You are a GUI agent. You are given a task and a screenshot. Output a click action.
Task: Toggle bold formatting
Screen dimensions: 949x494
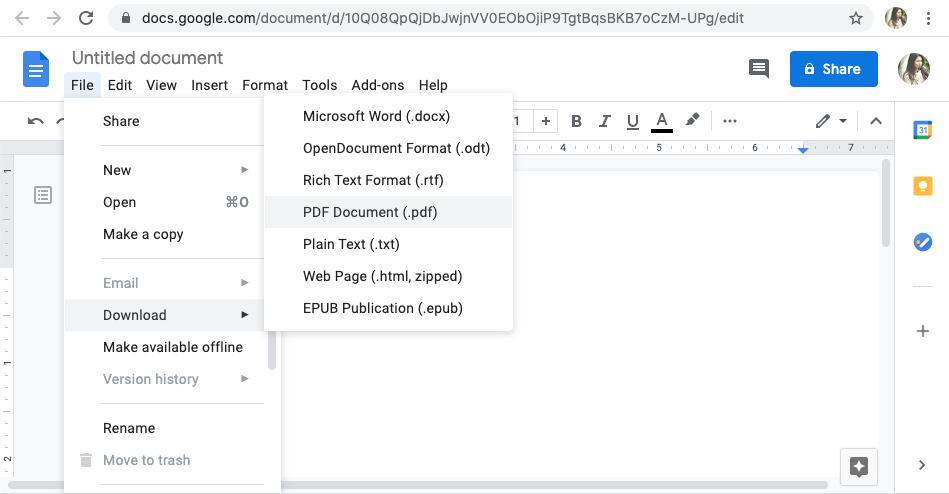(576, 121)
